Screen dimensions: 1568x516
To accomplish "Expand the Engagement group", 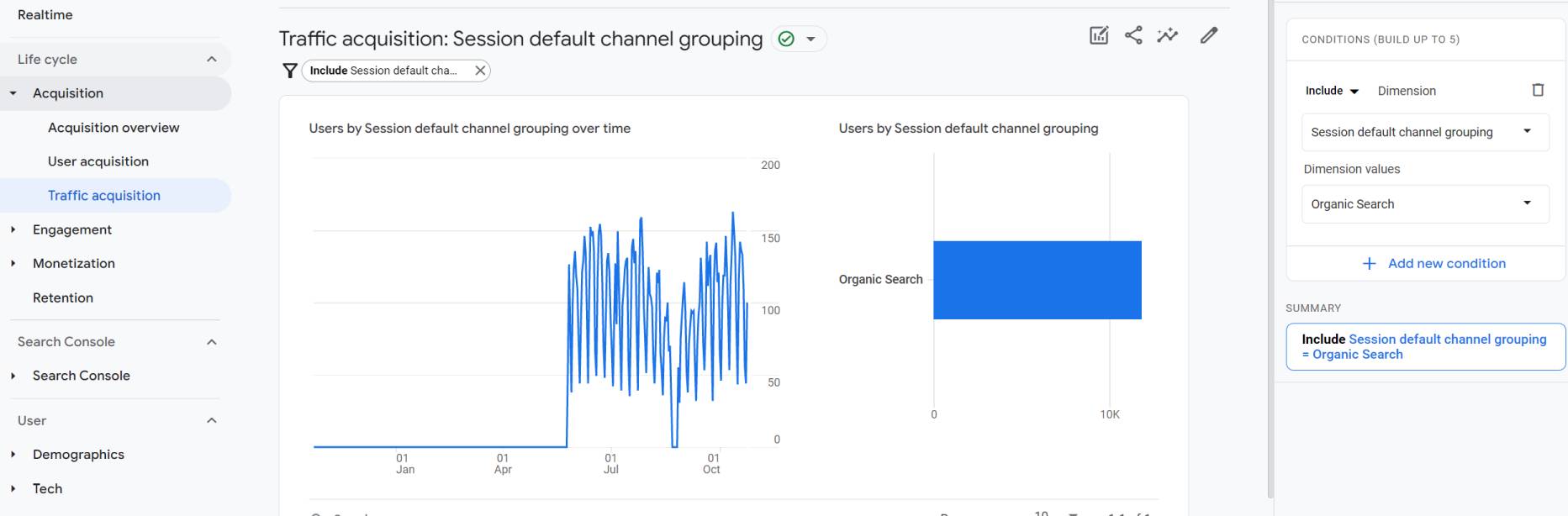I will pos(13,229).
